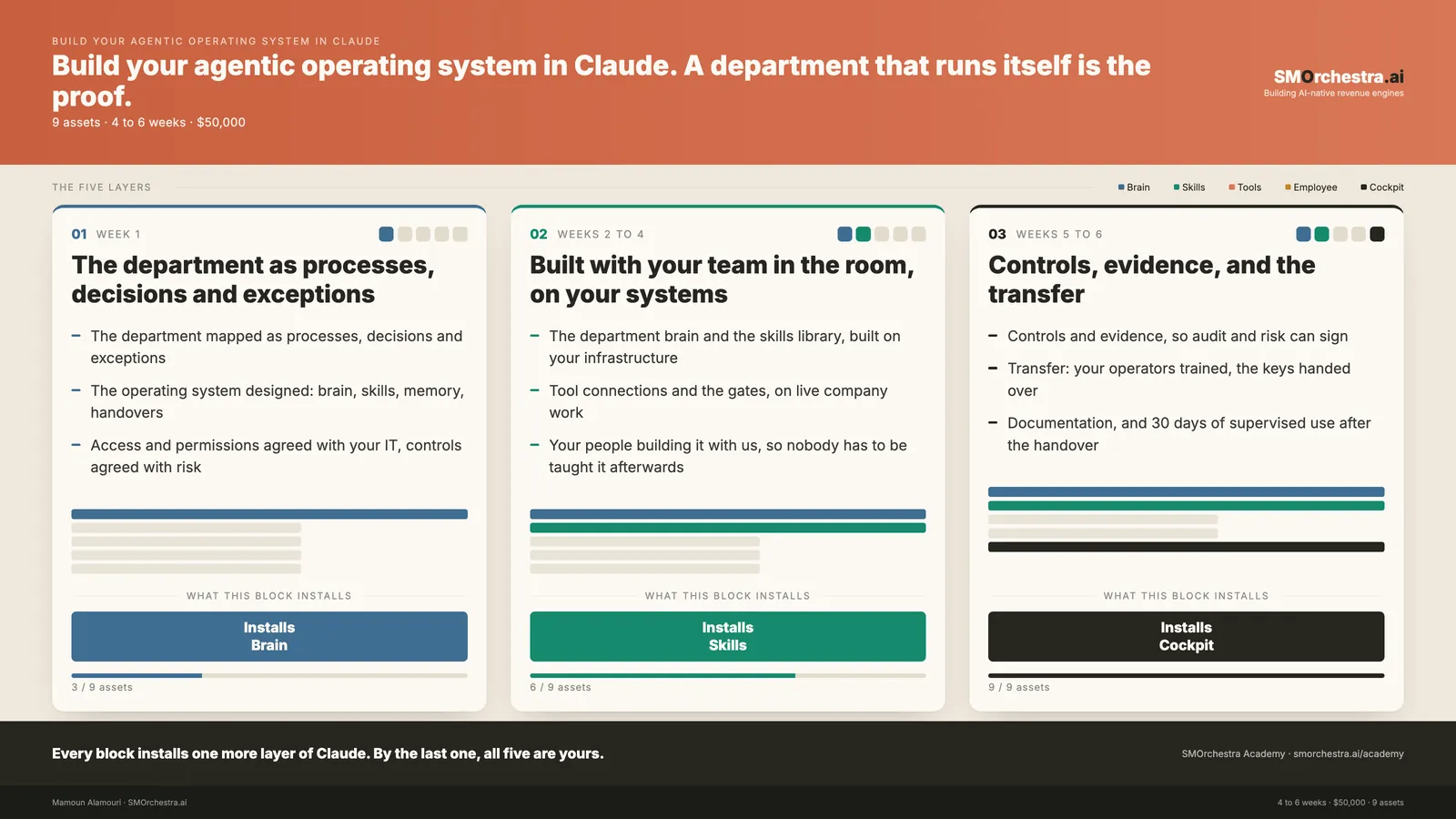
Task: Click bullet 'The department mapped as processes'
Action: point(277,347)
